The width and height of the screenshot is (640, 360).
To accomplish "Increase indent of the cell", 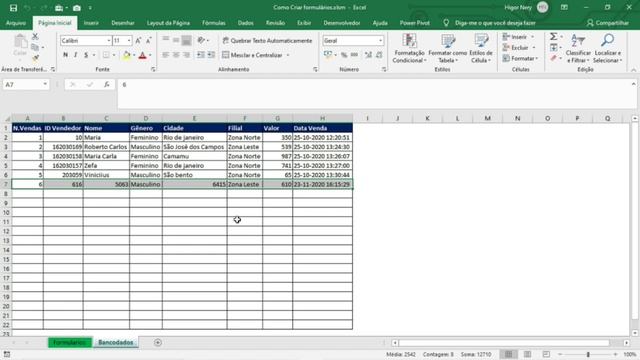I will [x=211, y=55].
